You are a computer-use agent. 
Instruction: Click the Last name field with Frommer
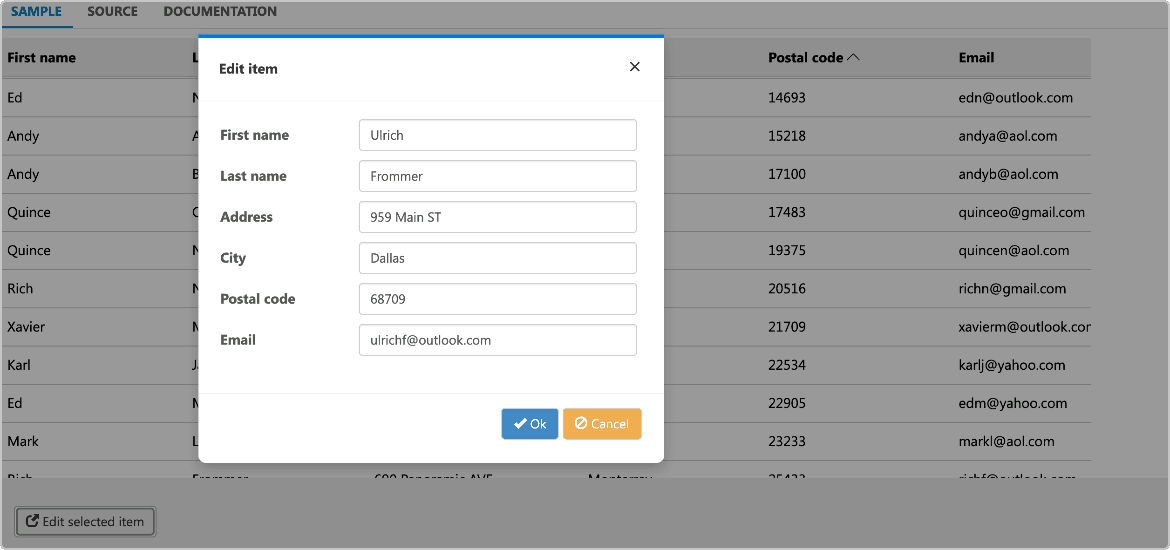tap(498, 176)
